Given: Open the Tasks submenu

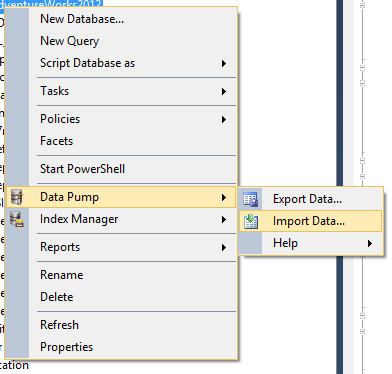Looking at the screenshot, I should [121, 91].
